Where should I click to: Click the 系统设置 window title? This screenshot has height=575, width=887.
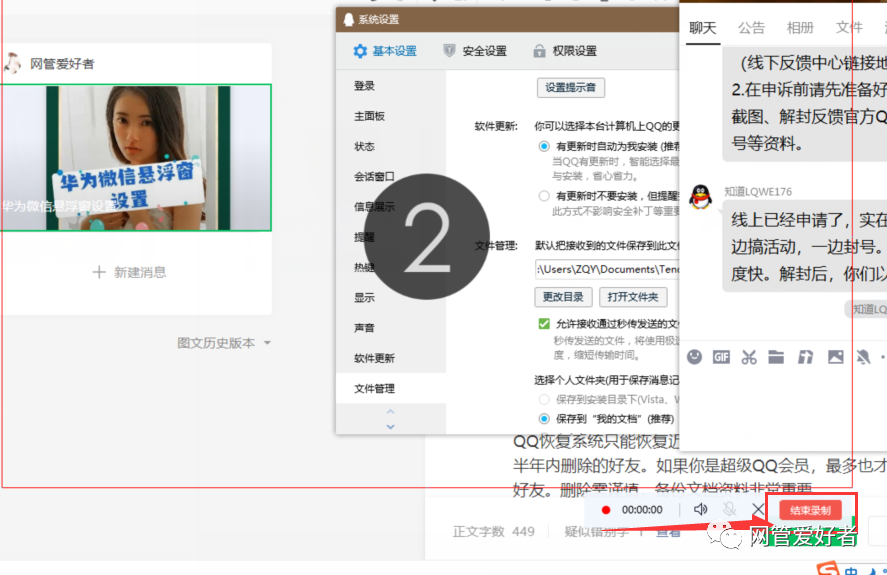(378, 19)
